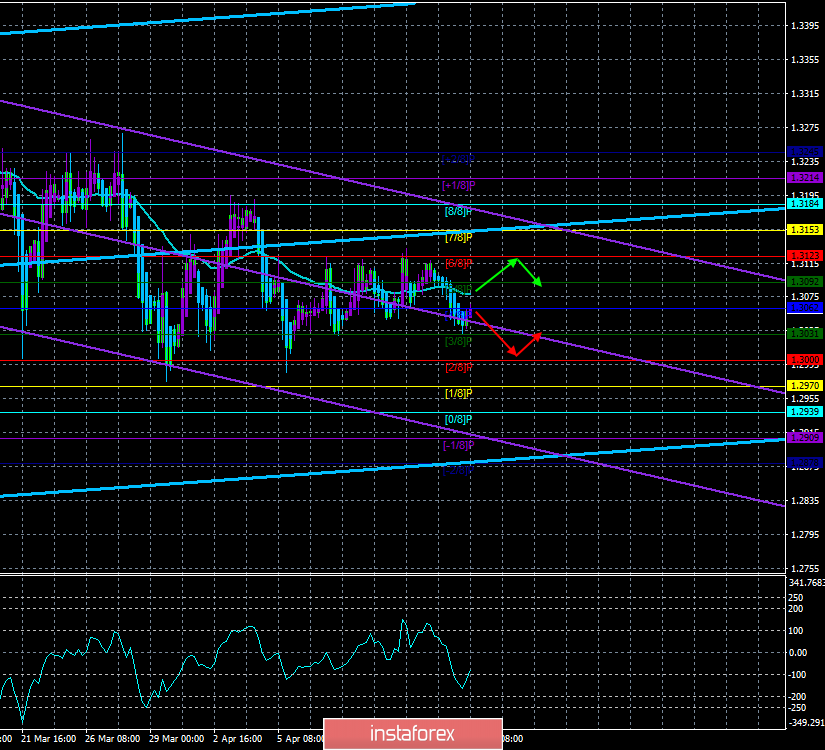Click the 1.3315 price axis label
The width and height of the screenshot is (825, 750).
coord(805,94)
